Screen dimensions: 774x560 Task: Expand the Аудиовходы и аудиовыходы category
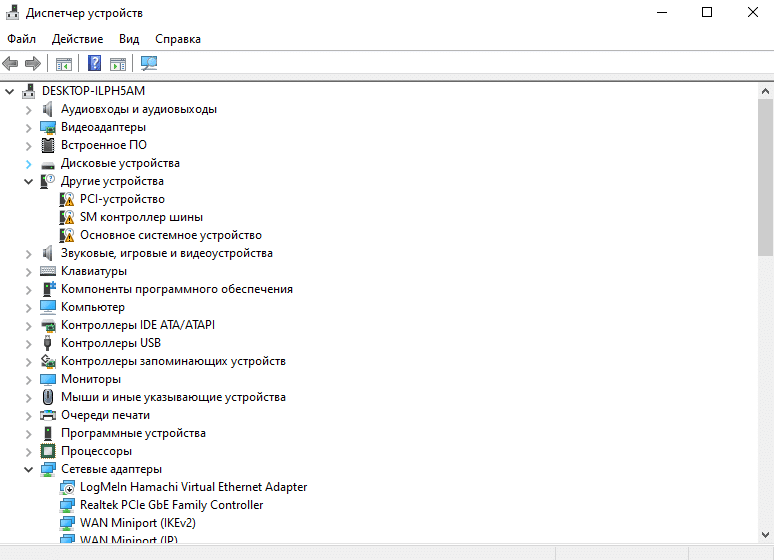click(x=28, y=109)
